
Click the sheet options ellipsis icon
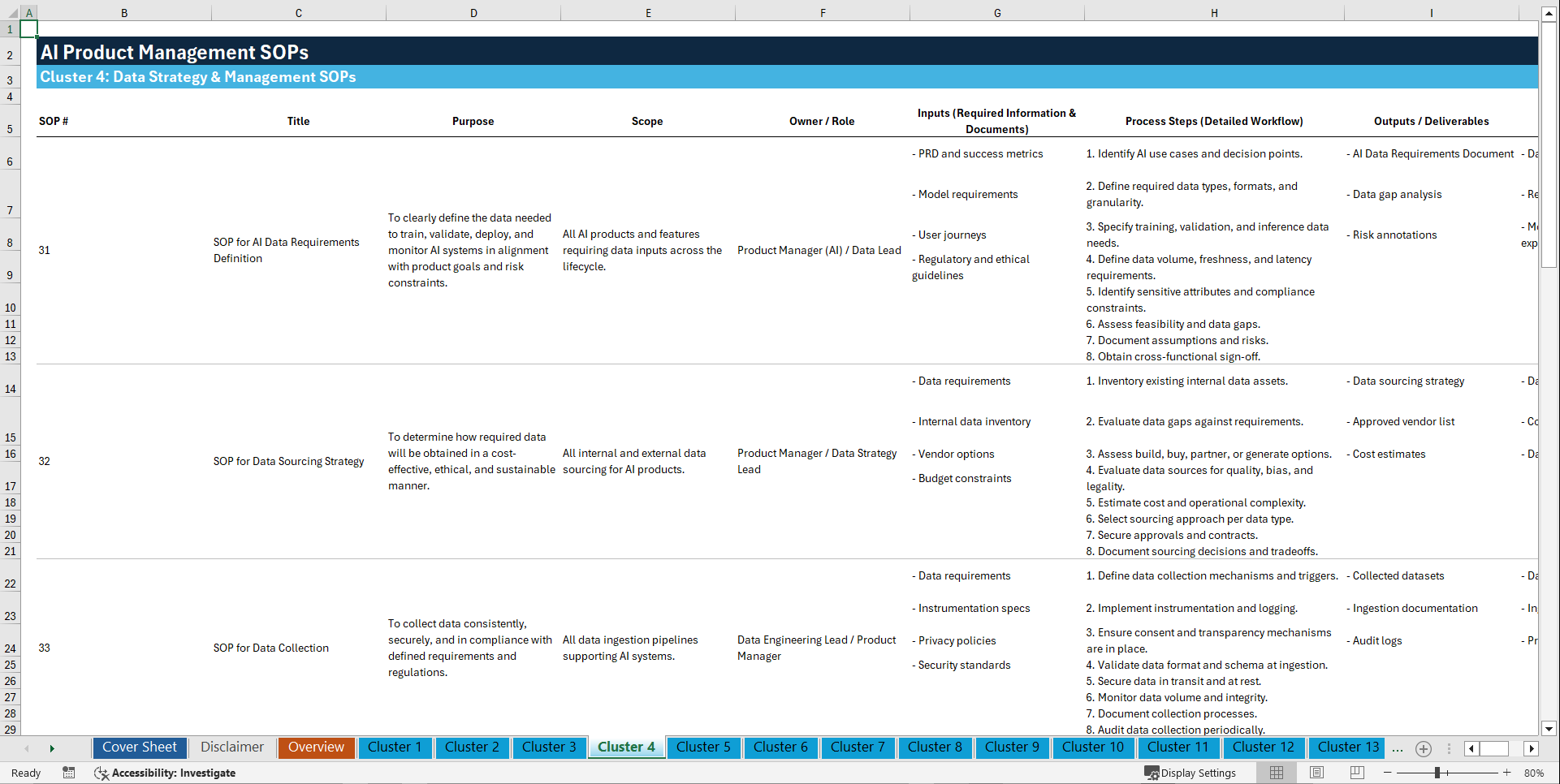click(1450, 748)
